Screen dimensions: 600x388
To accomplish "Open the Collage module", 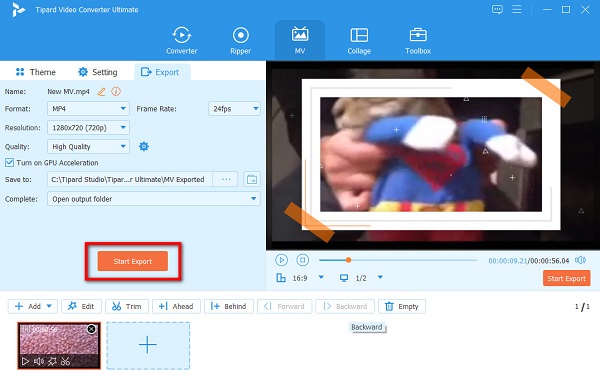I will click(359, 40).
